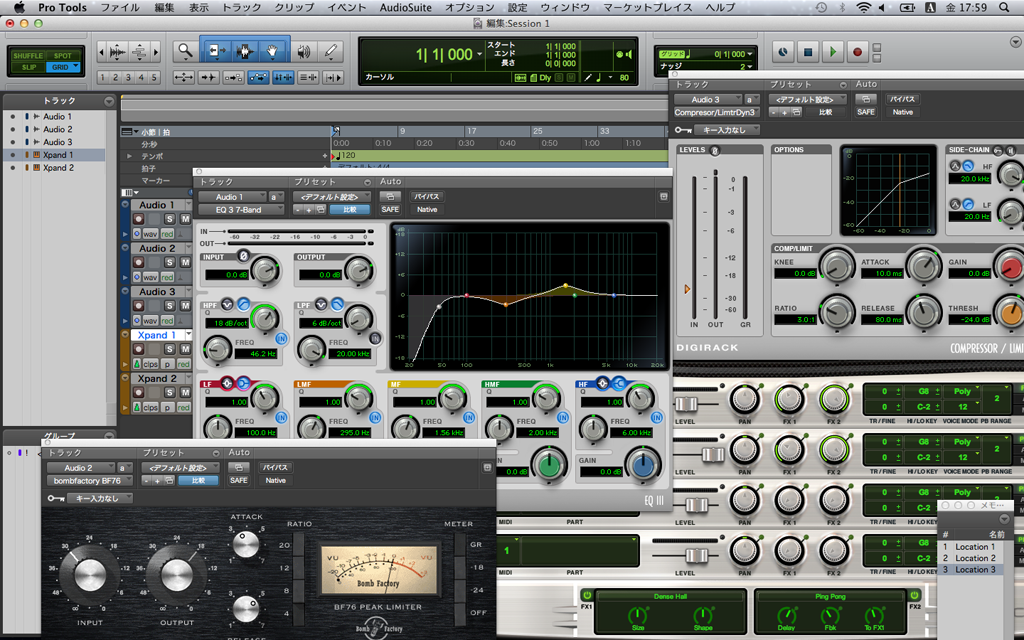Open the GRID mode dropdown arrow
This screenshot has width=1024, height=640.
76,66
